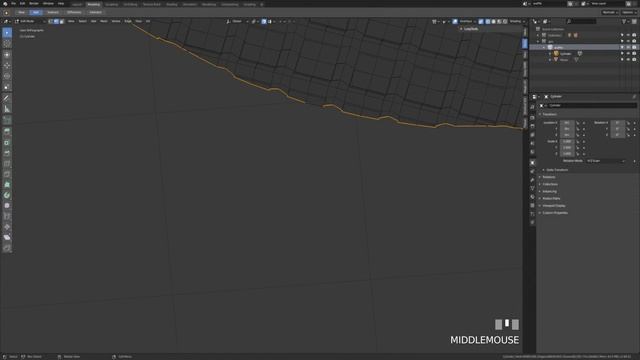This screenshot has width=640, height=360.
Task: Adjust the Location X value field
Action: coord(567,122)
